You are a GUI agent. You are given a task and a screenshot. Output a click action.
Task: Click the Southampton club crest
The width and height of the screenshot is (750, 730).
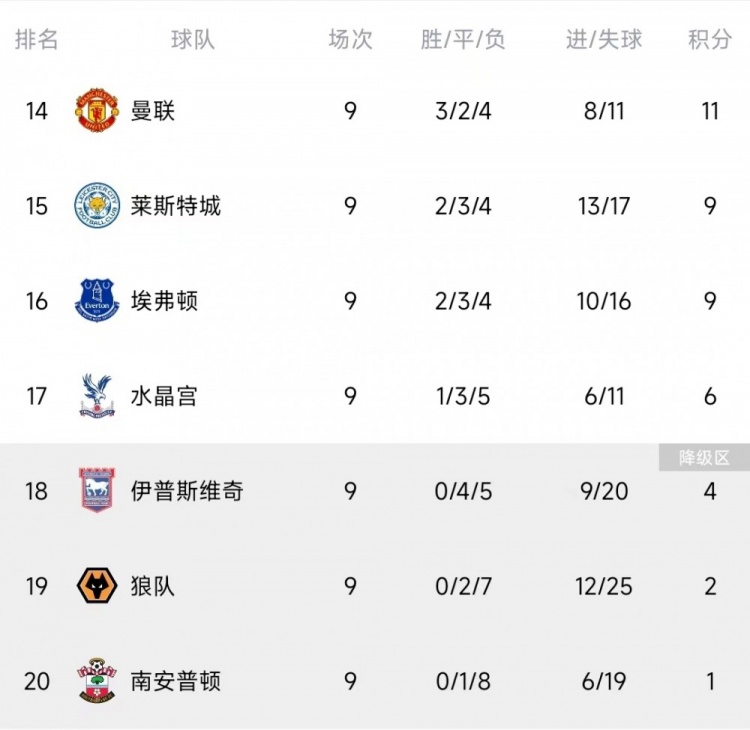point(97,680)
